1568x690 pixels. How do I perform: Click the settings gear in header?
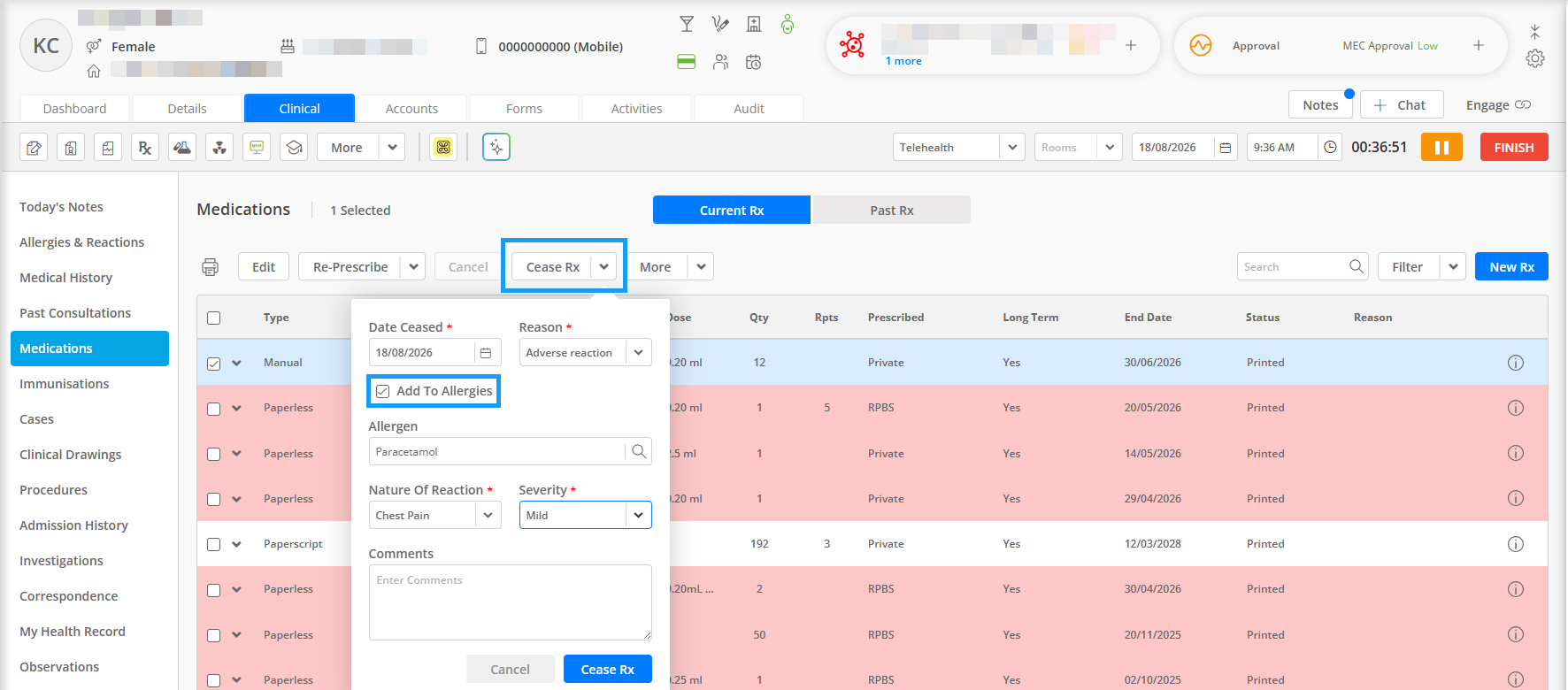click(1535, 58)
